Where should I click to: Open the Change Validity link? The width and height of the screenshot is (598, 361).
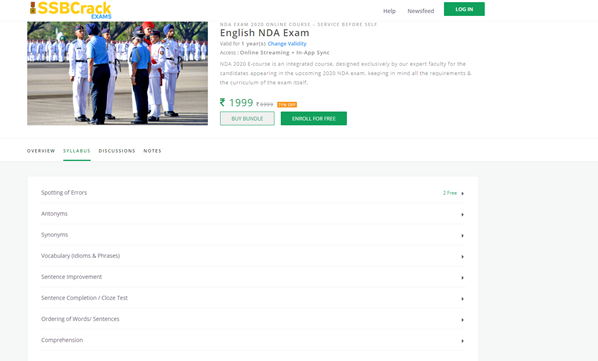[x=287, y=44]
